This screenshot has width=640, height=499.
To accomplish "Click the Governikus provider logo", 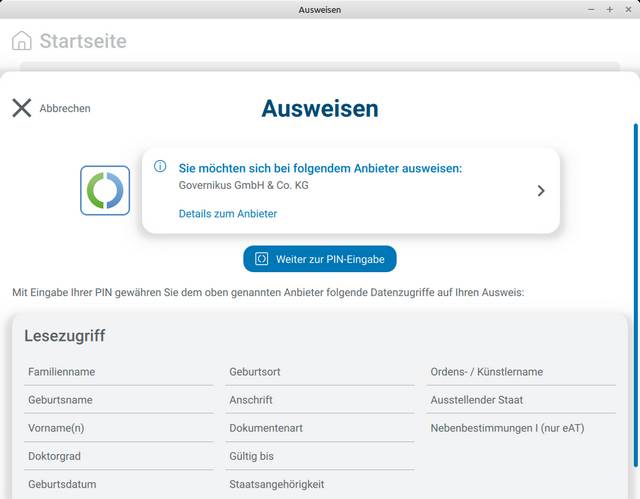I will pyautogui.click(x=105, y=190).
